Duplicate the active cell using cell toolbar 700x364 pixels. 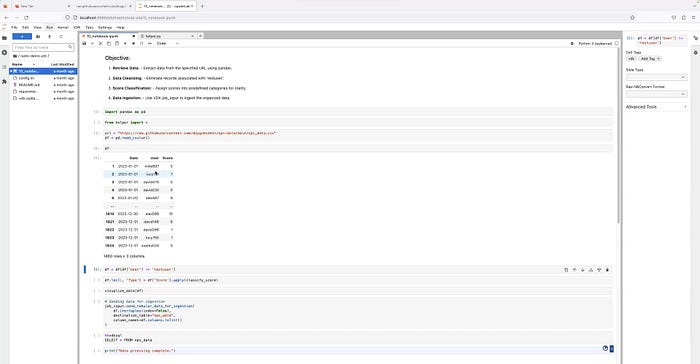point(566,270)
